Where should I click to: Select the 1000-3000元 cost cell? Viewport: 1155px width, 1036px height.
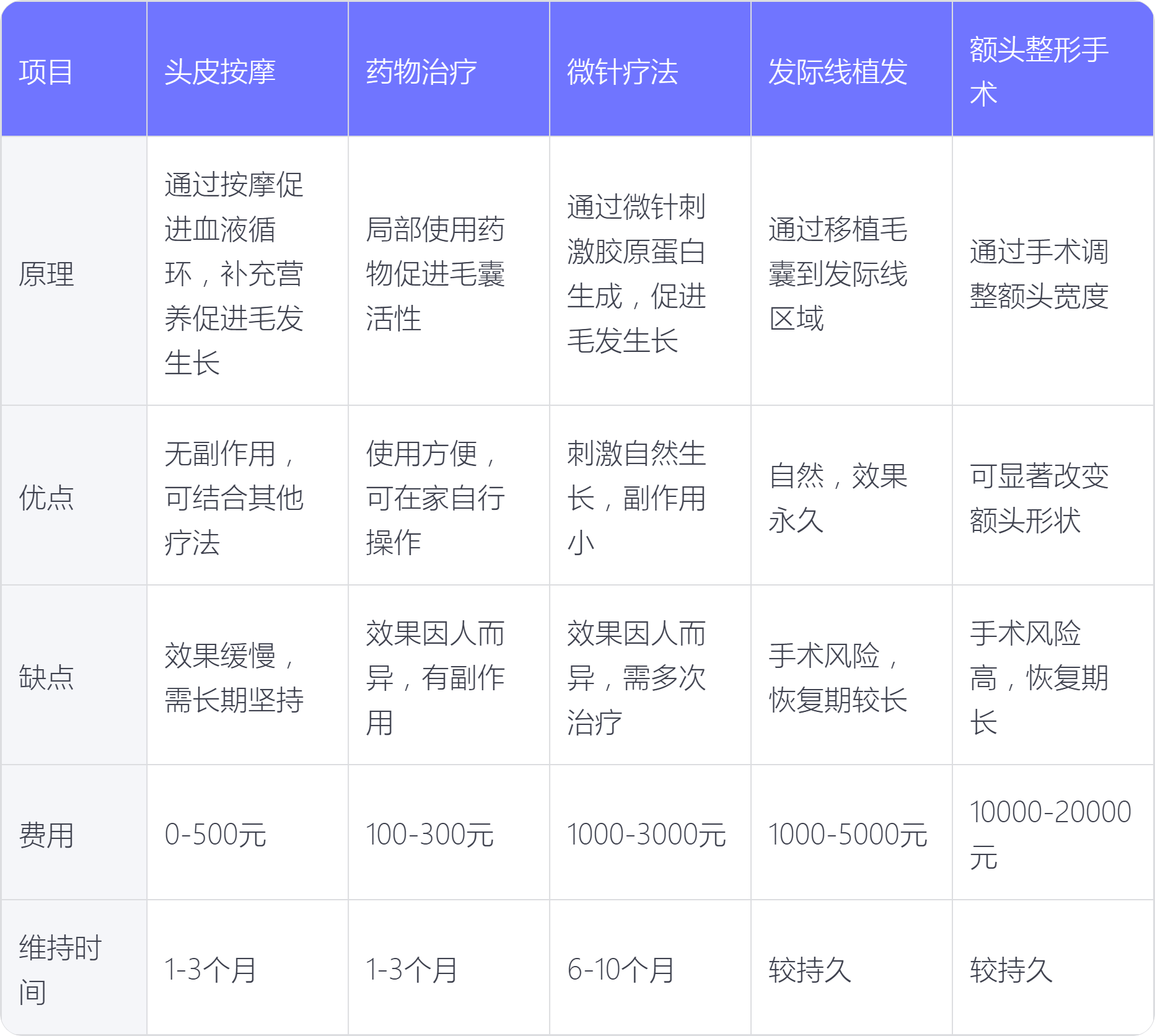point(646,834)
